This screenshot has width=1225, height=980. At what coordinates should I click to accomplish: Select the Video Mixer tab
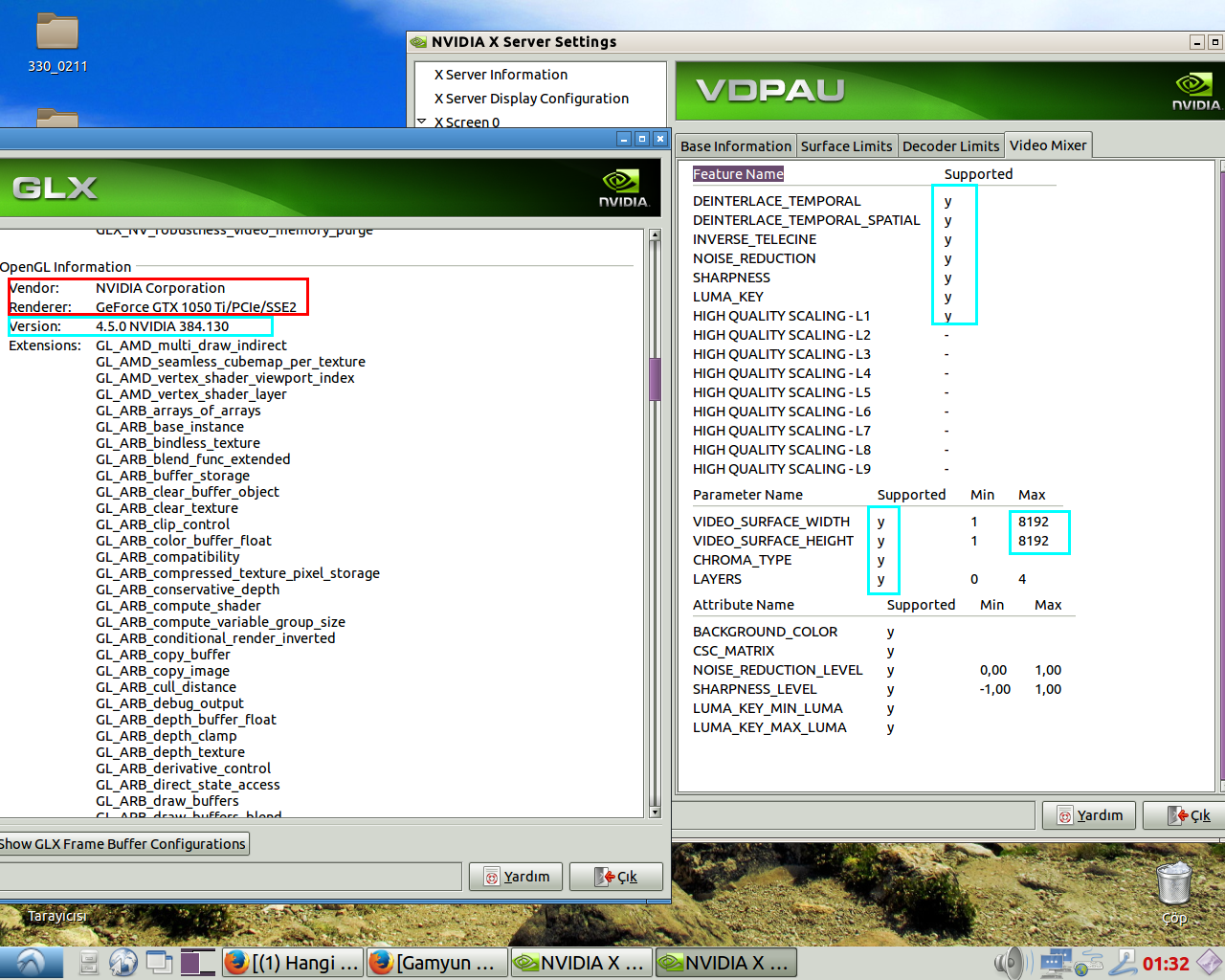pyautogui.click(x=1048, y=145)
